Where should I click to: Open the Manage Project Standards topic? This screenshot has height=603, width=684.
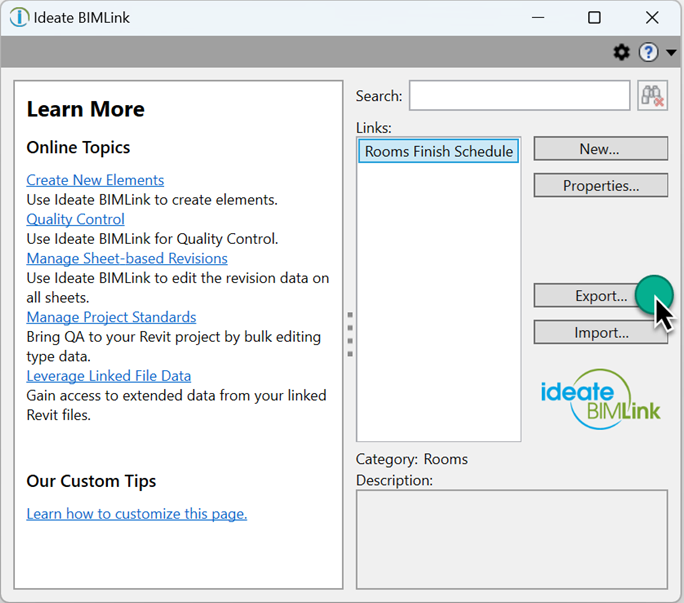[111, 317]
